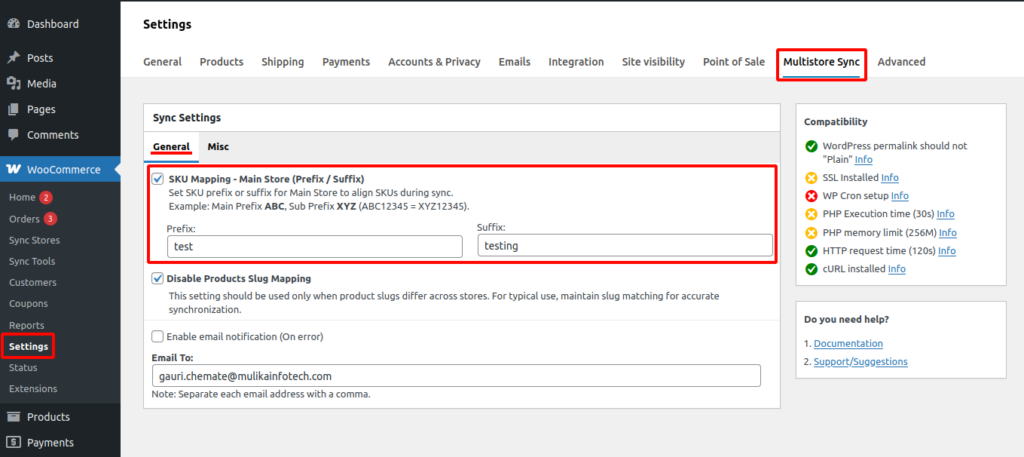Switch to the Misc sync settings tab
Viewport: 1024px width, 457px height.
218,146
